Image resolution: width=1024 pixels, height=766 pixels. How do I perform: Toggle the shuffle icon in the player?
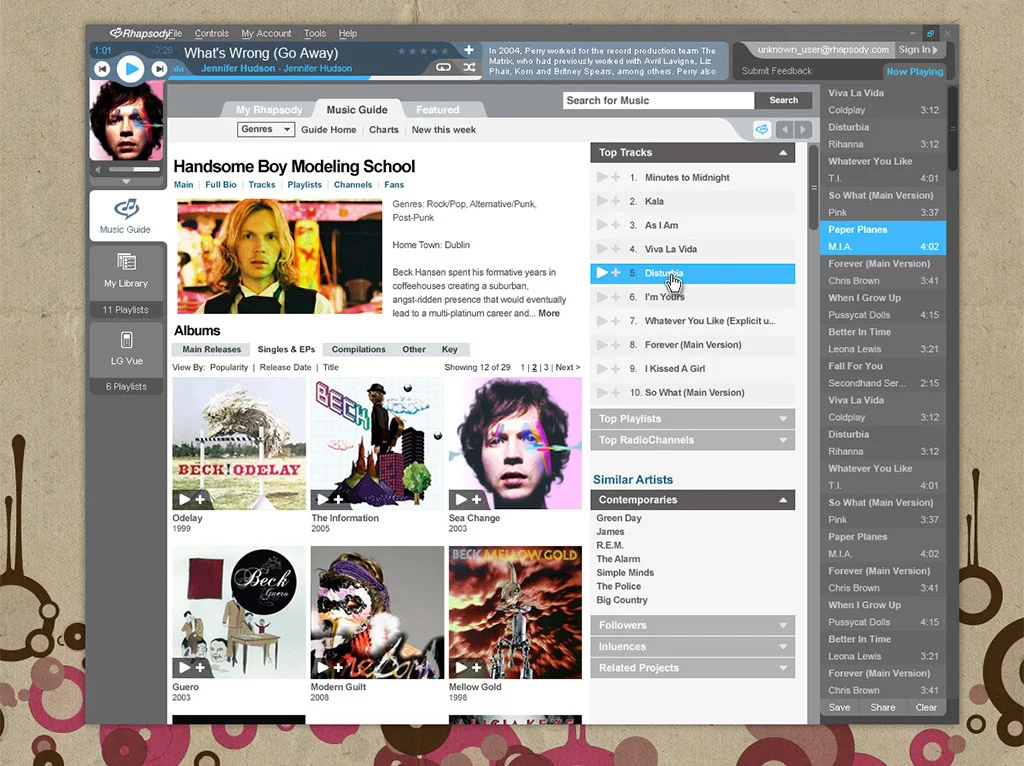pos(469,67)
